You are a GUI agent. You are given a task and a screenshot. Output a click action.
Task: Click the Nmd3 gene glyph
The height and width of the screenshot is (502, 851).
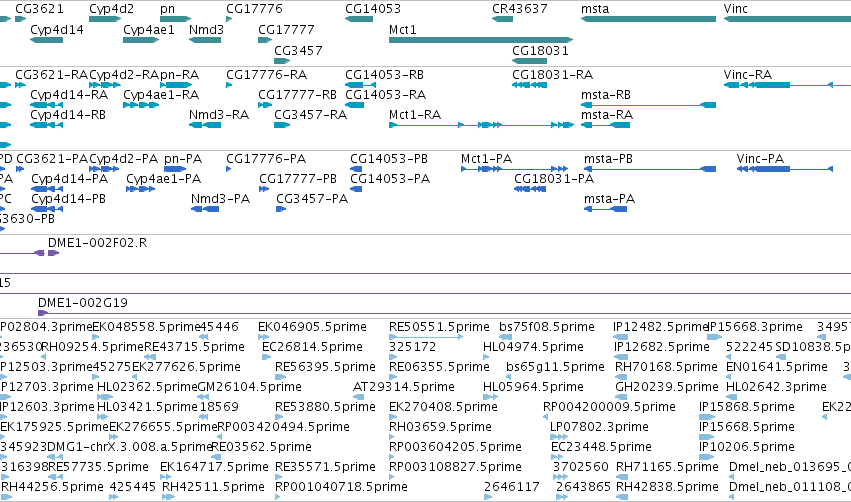tap(205, 40)
